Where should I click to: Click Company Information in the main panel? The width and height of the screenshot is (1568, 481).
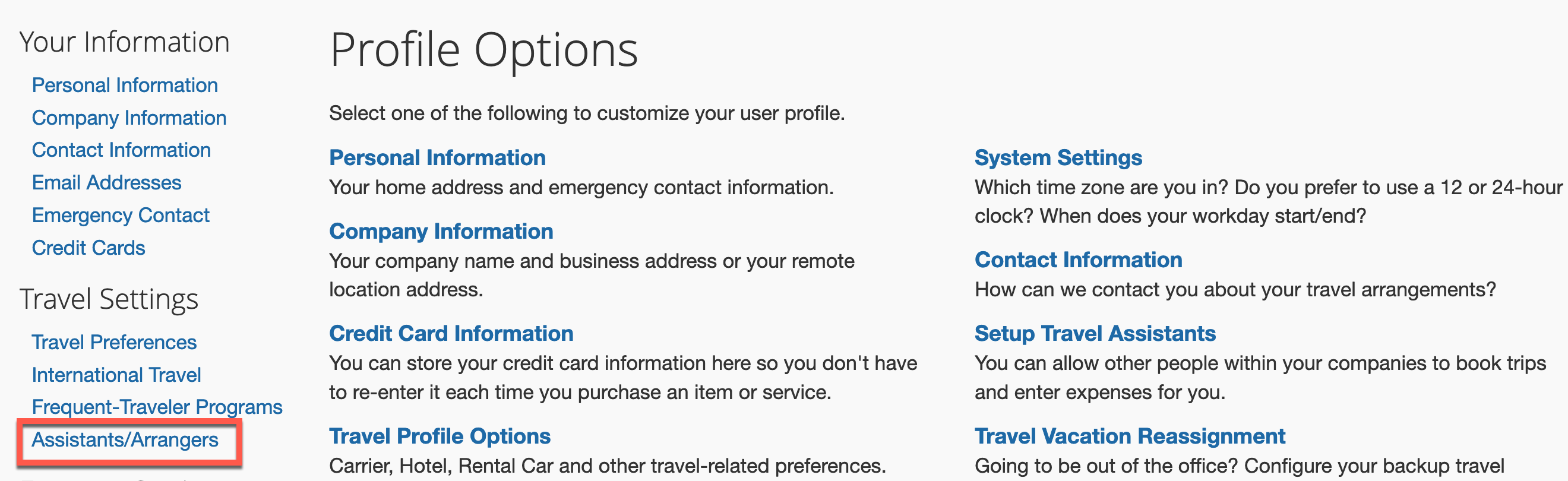tap(441, 232)
